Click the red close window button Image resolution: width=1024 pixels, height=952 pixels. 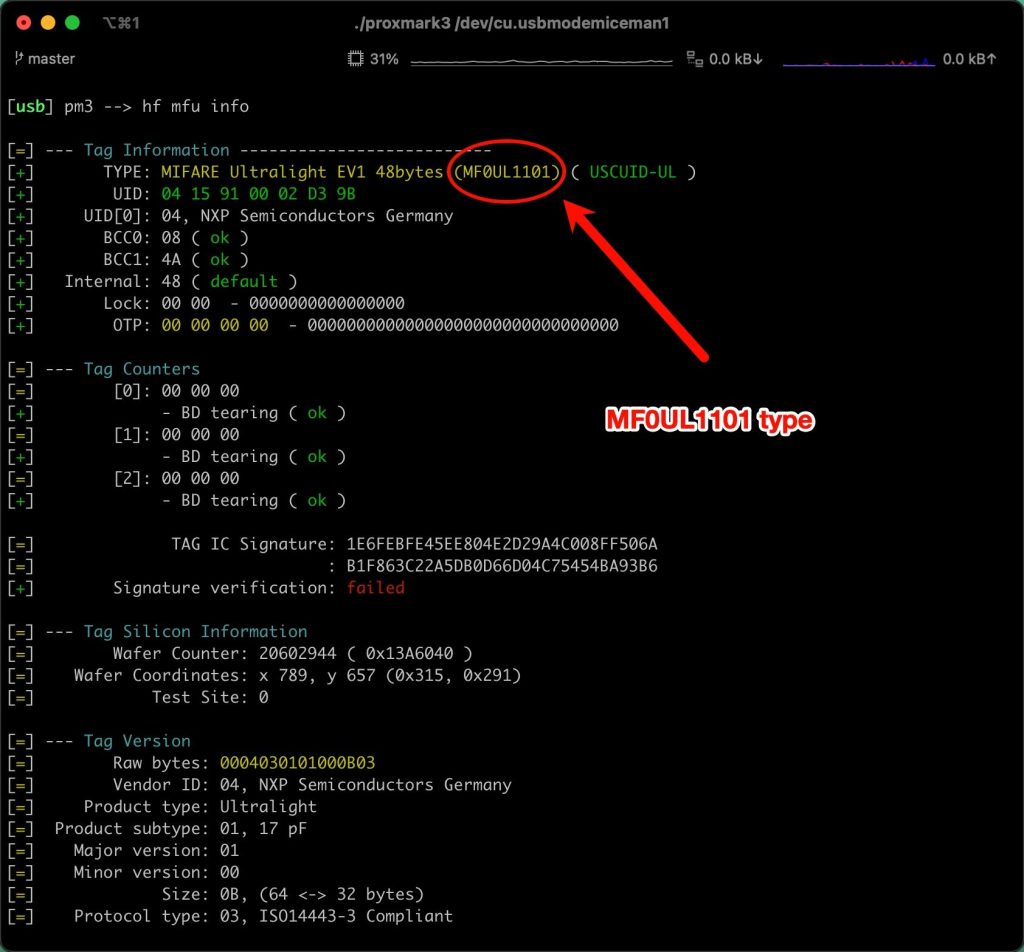(24, 23)
